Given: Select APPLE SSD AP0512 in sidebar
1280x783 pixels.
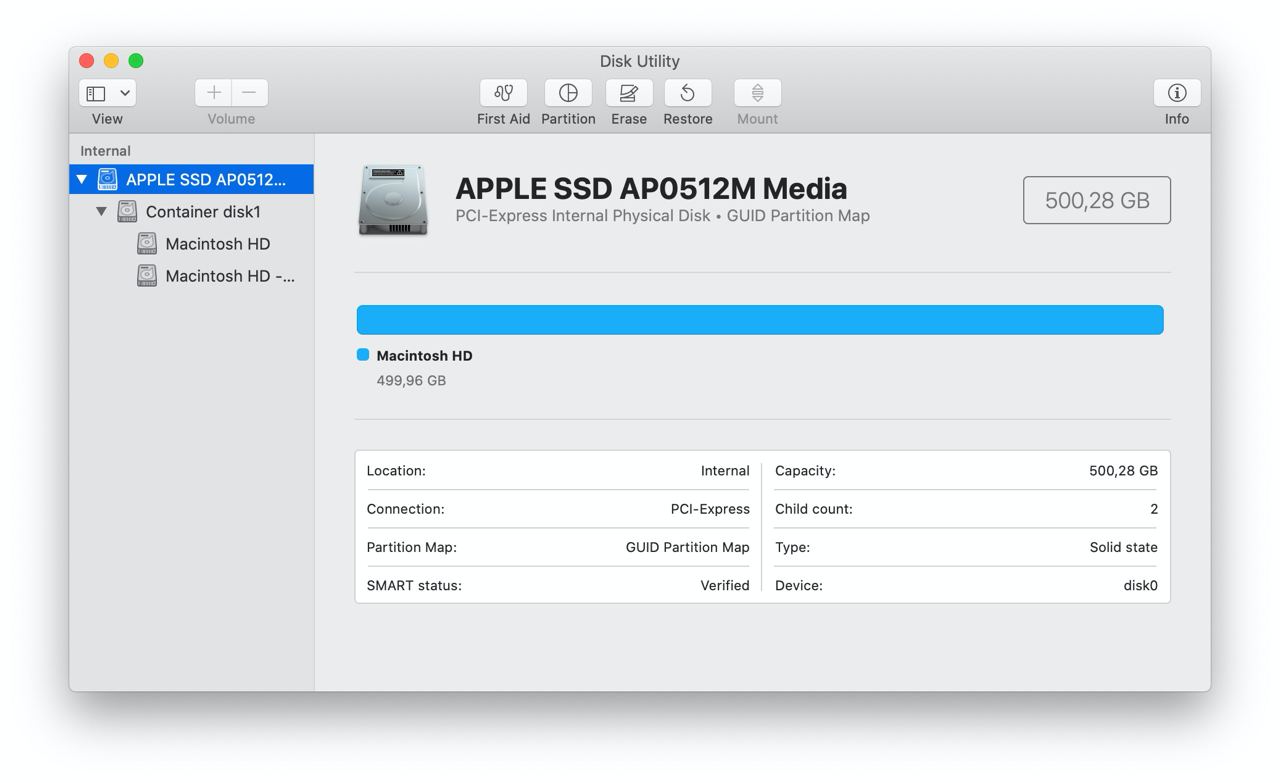Looking at the screenshot, I should click(191, 180).
